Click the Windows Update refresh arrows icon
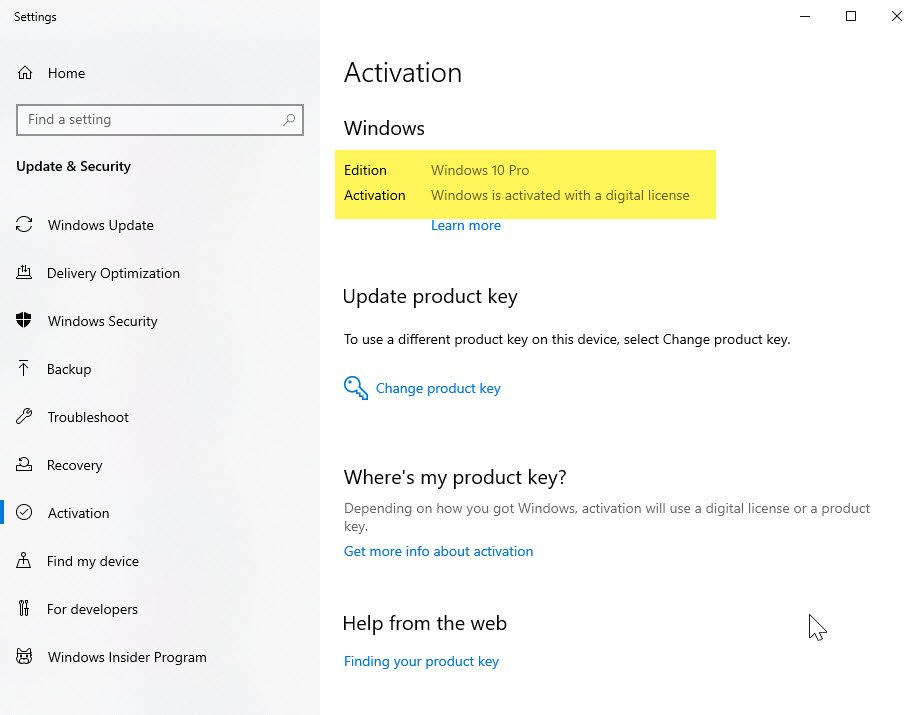This screenshot has width=920, height=715. (24, 224)
